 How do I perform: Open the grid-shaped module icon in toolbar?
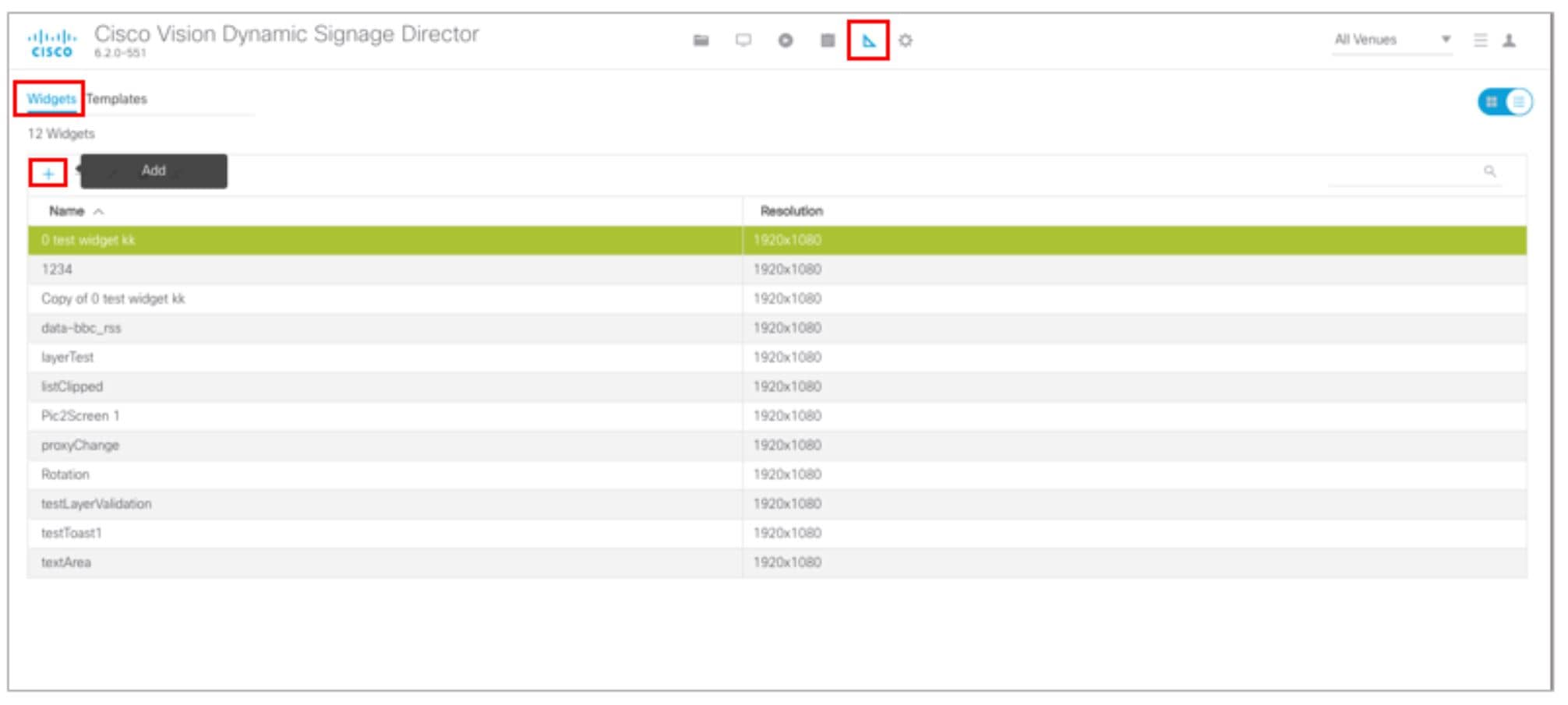coord(826,39)
